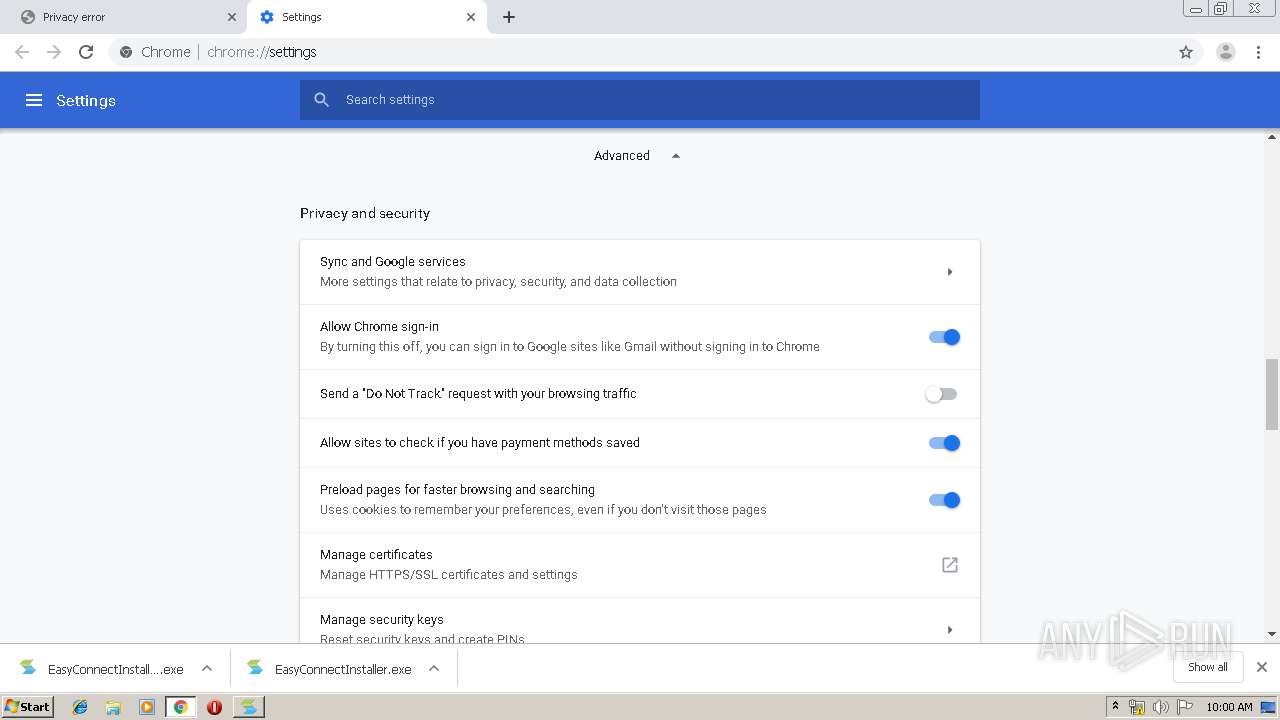
Task: Click the taskbar clock showing 10:00 AM
Action: click(1229, 707)
